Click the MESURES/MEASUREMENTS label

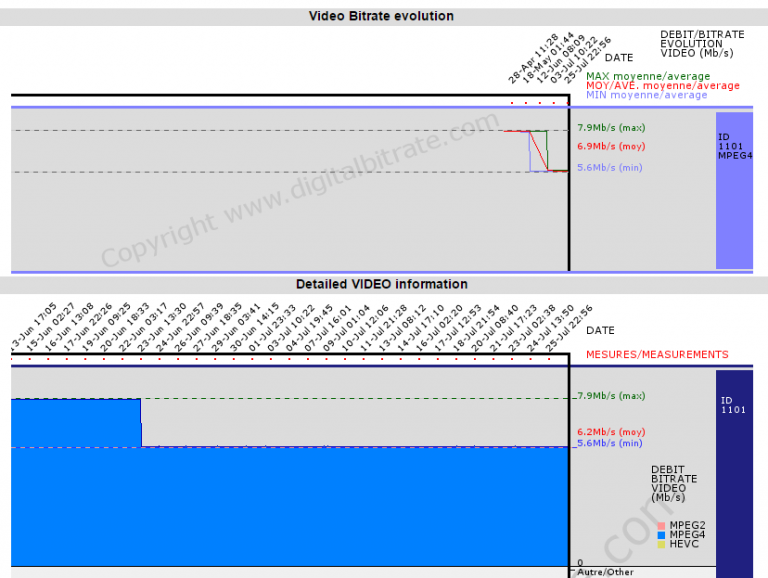pyautogui.click(x=656, y=354)
